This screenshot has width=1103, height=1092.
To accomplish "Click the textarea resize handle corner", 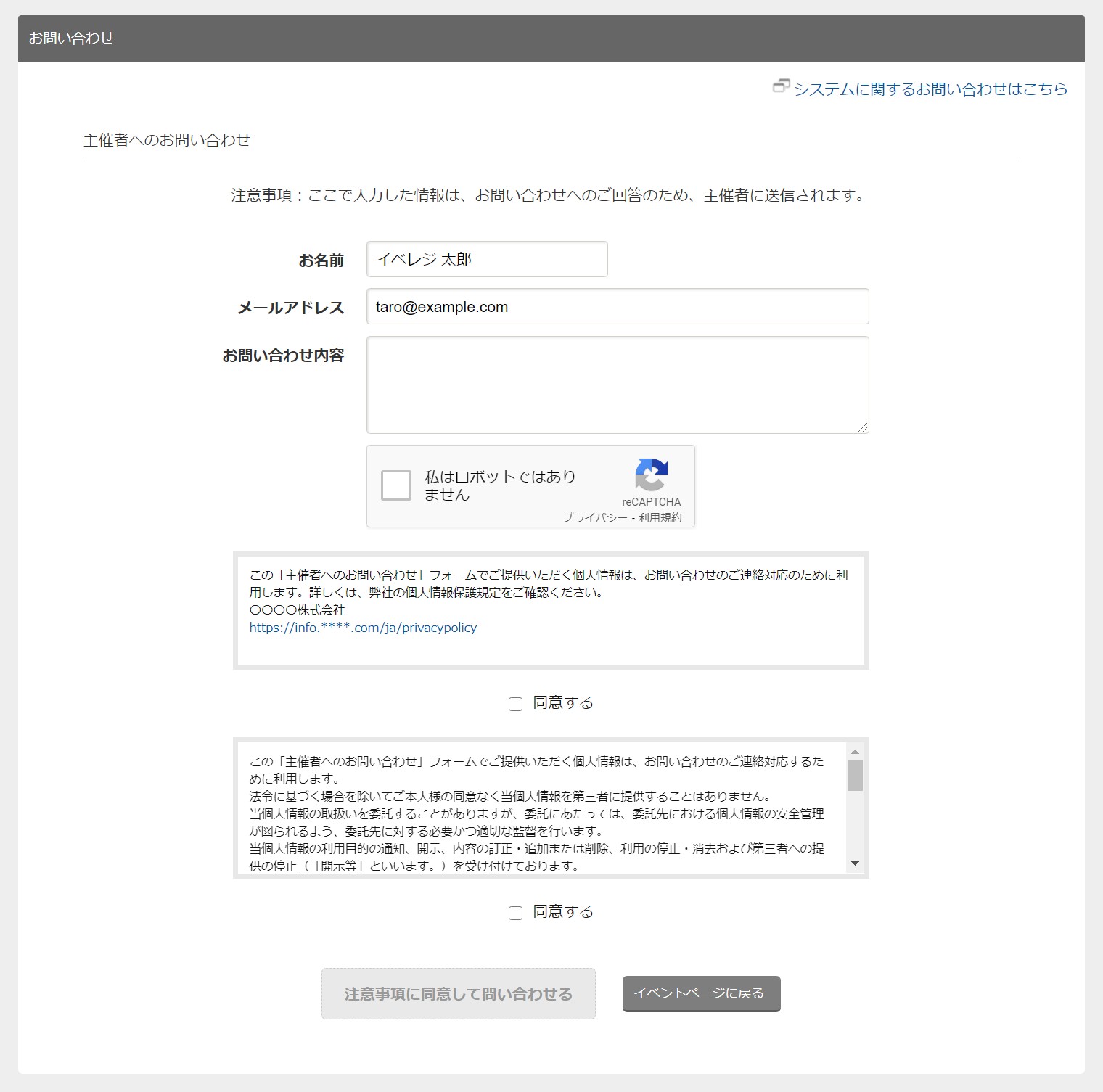I will [864, 427].
